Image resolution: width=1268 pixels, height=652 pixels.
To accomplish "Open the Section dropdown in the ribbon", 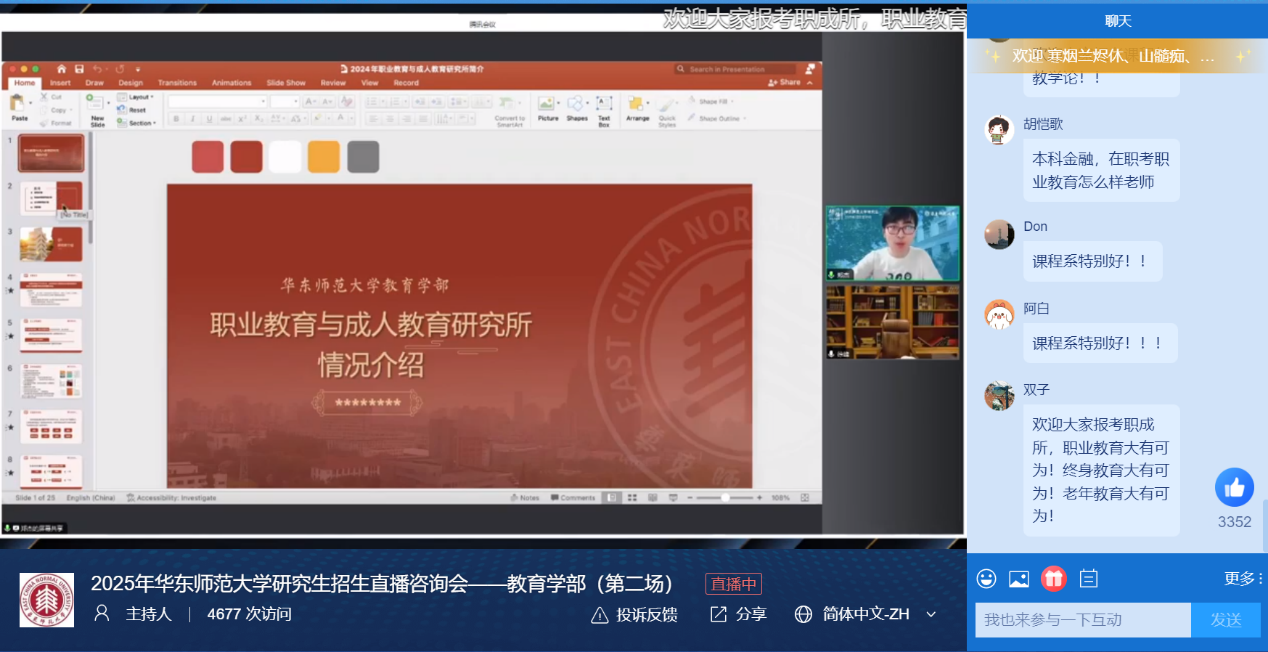I will coord(137,123).
